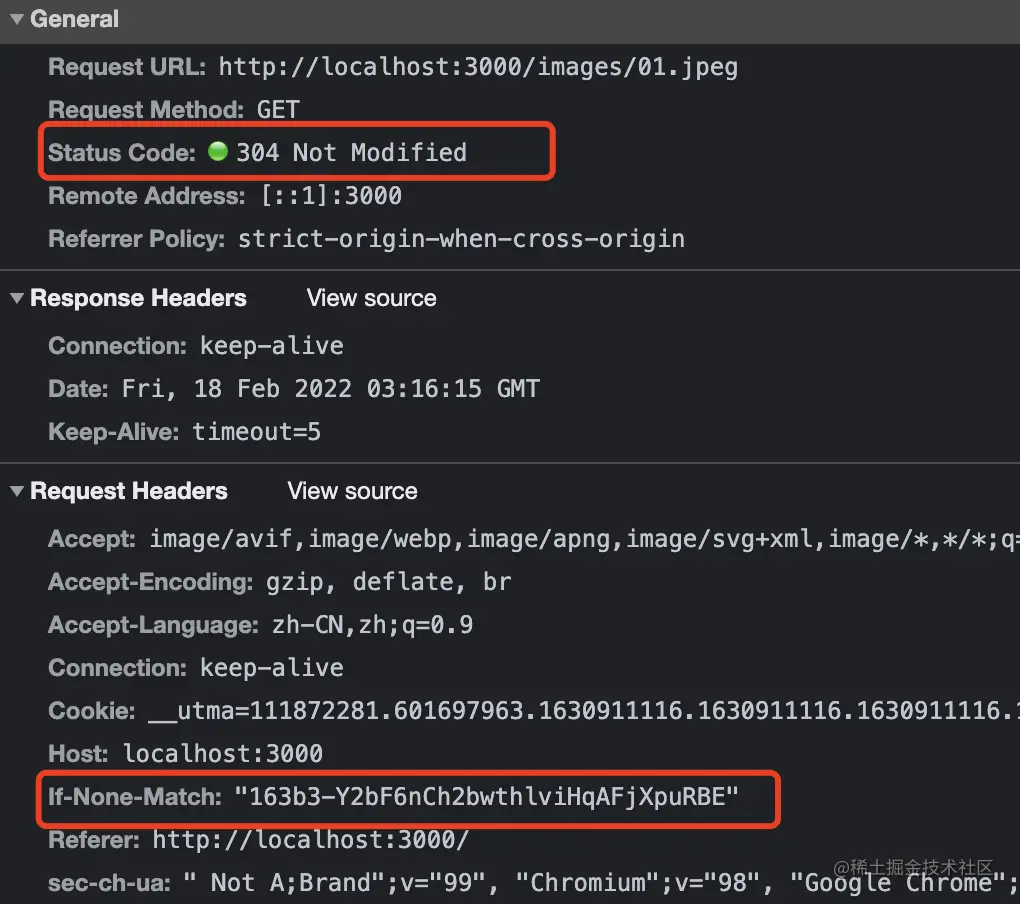1020x904 pixels.
Task: Select the Request URL http://localhost:3000/images/01.jpeg
Action: coord(478,67)
